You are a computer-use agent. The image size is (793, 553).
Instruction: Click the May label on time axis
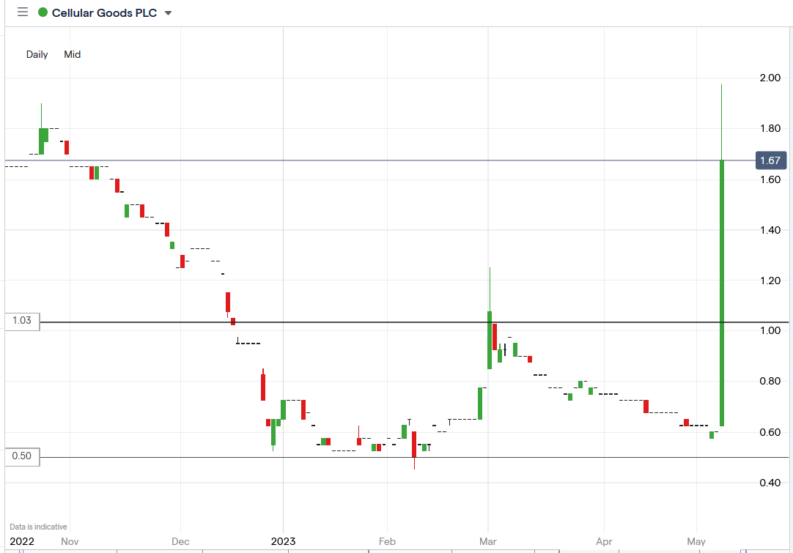(696, 541)
